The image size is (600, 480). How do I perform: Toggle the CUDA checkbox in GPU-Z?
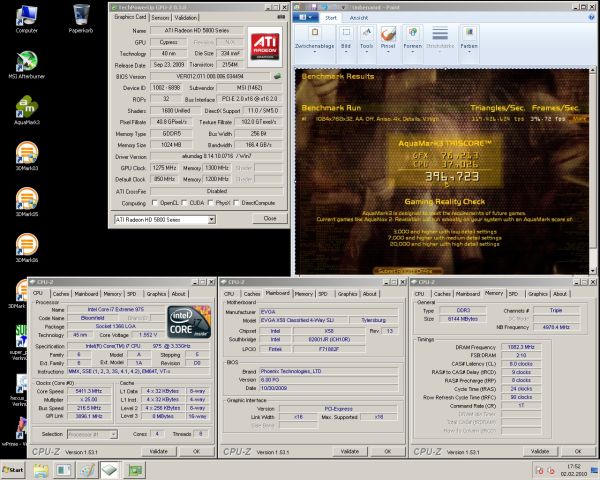(184, 203)
